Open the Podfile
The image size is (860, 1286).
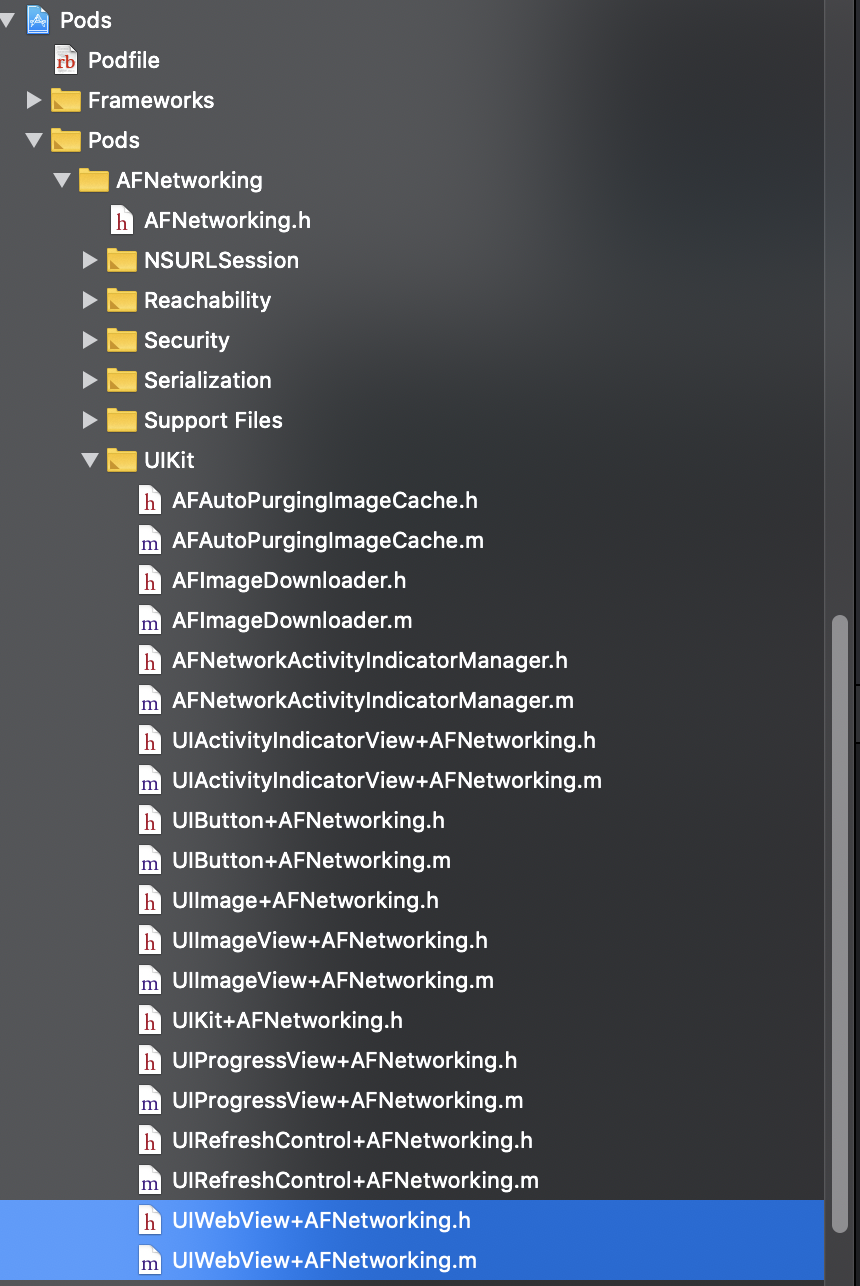[123, 60]
